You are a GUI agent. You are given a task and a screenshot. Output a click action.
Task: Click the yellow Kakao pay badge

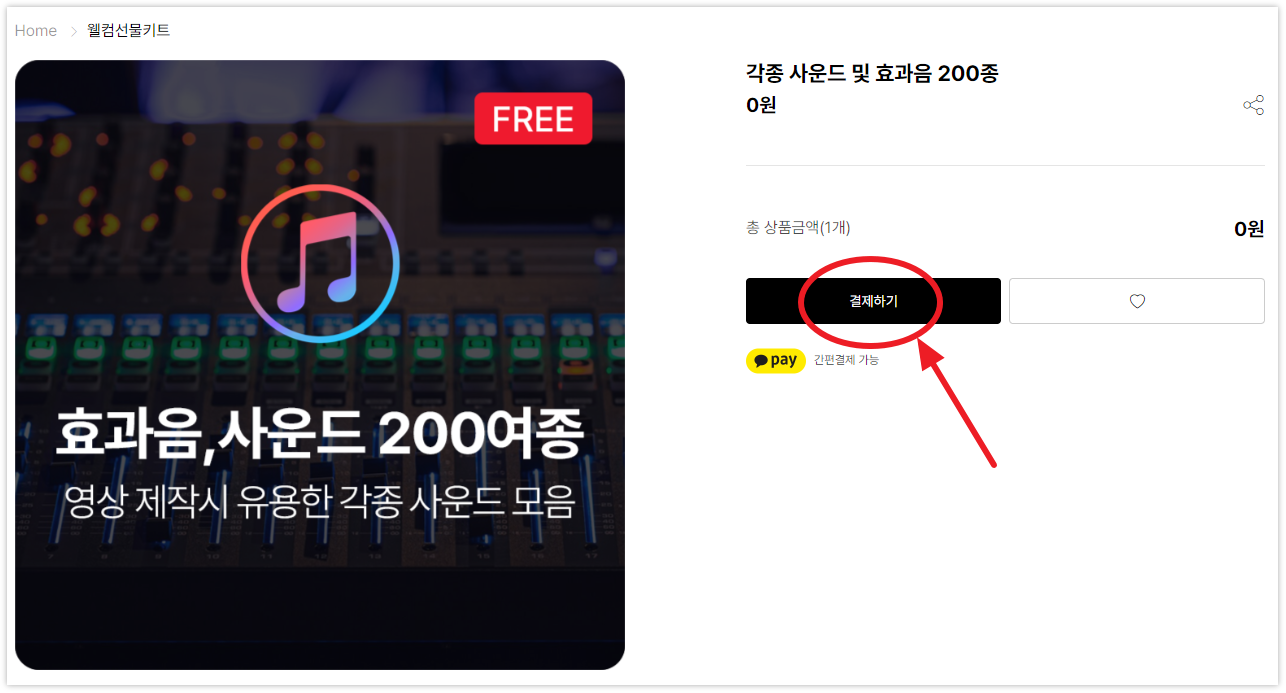776,360
